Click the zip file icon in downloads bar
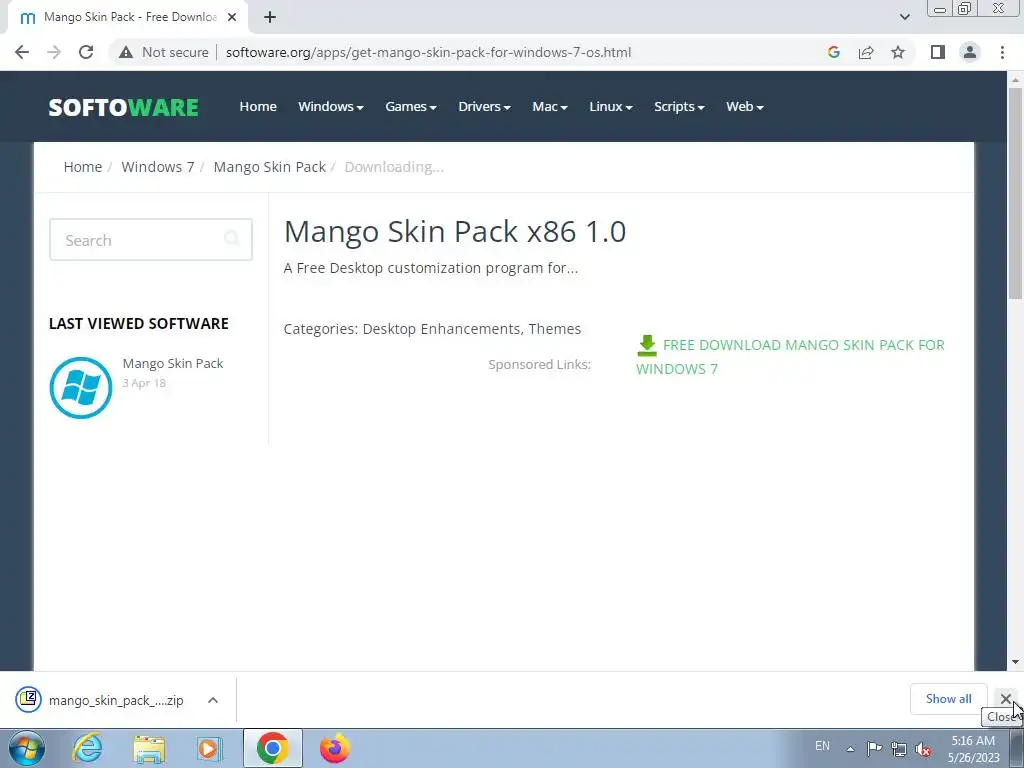 point(29,699)
